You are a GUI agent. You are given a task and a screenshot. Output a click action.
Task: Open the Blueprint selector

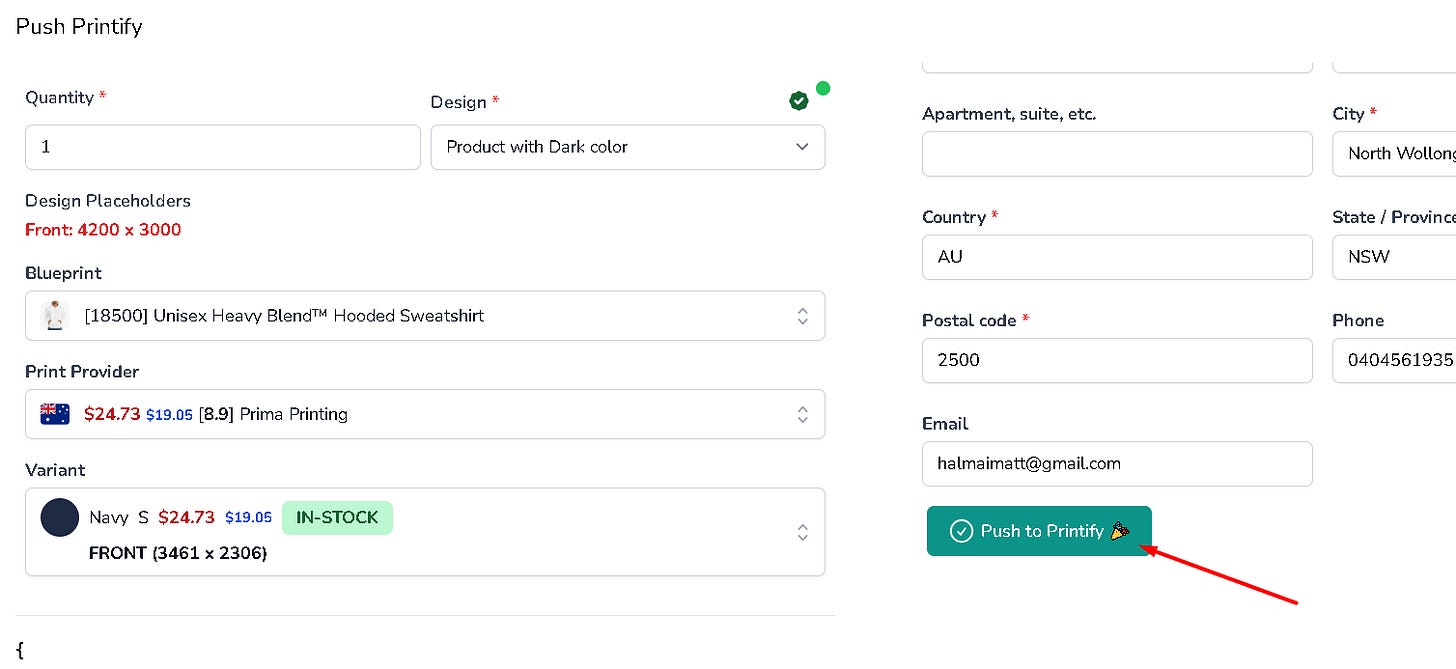425,316
